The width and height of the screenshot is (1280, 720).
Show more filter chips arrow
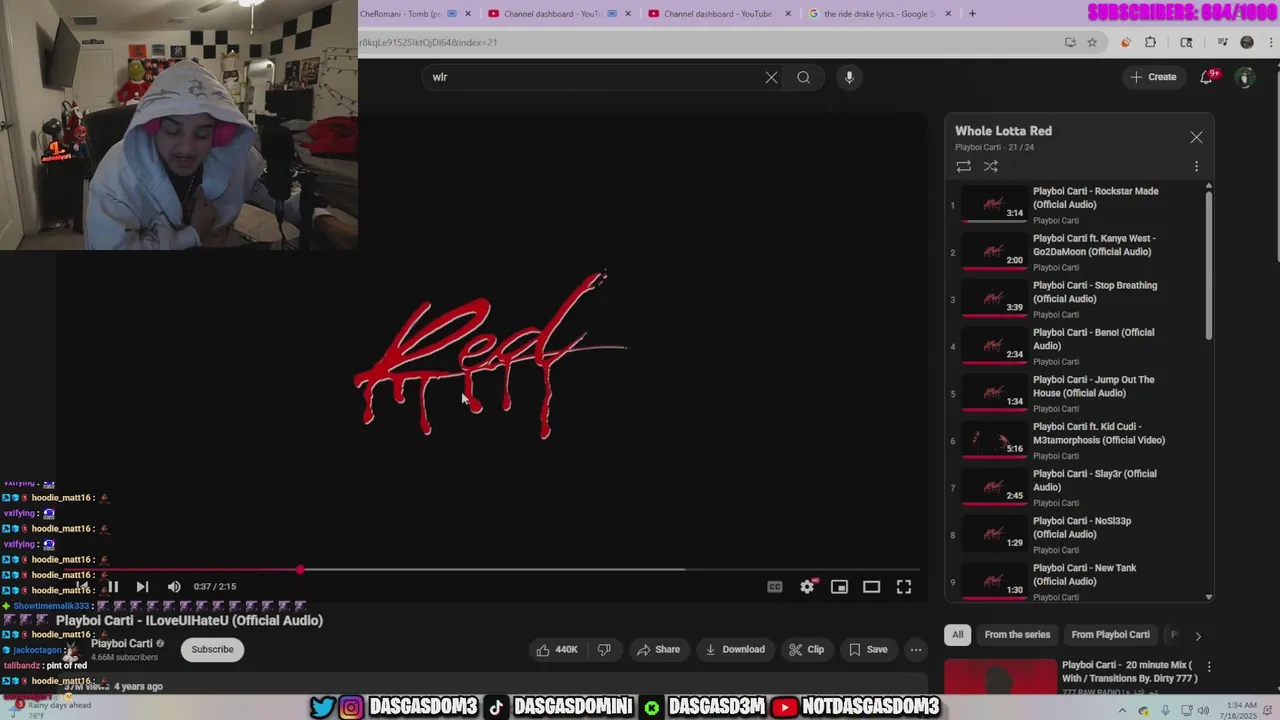coord(1198,635)
